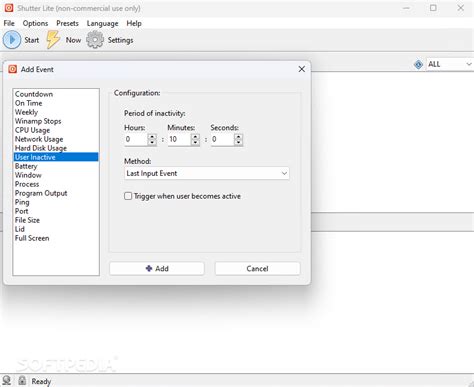This screenshot has width=474, height=387.
Task: Select Ping event type
Action: [56, 202]
